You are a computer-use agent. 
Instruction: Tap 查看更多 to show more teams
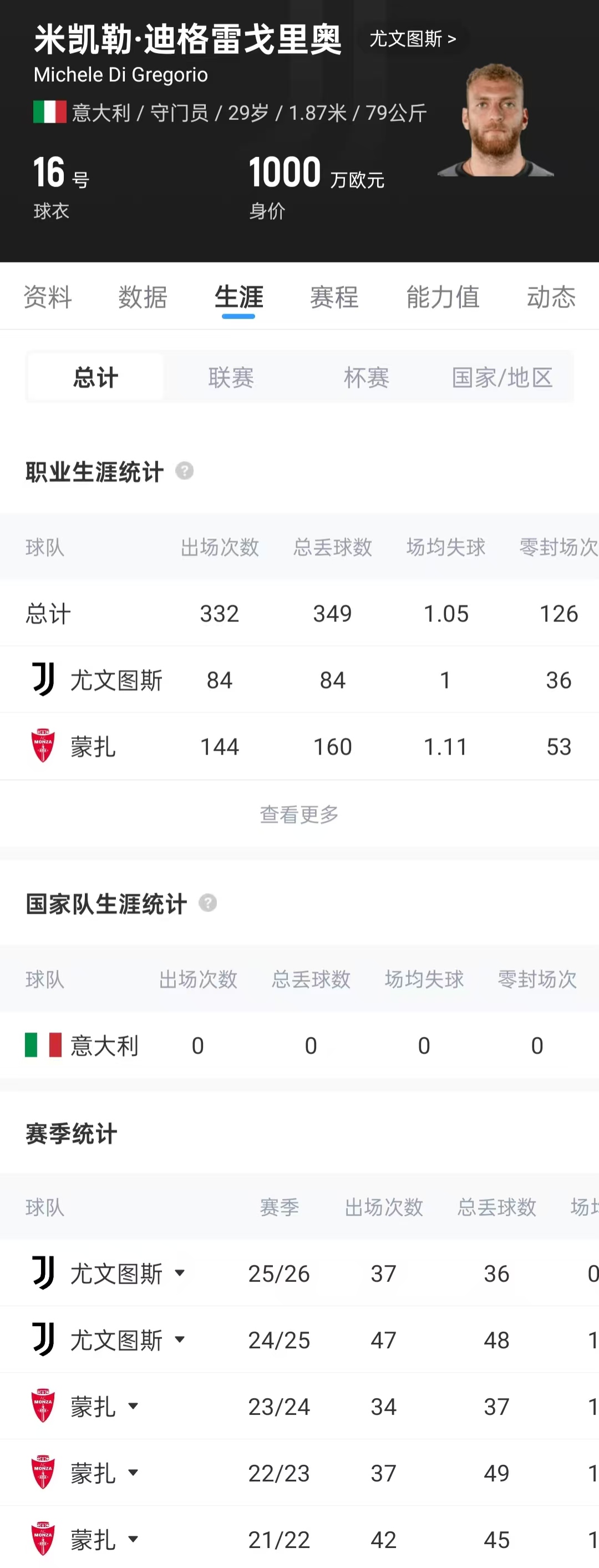pos(299,814)
